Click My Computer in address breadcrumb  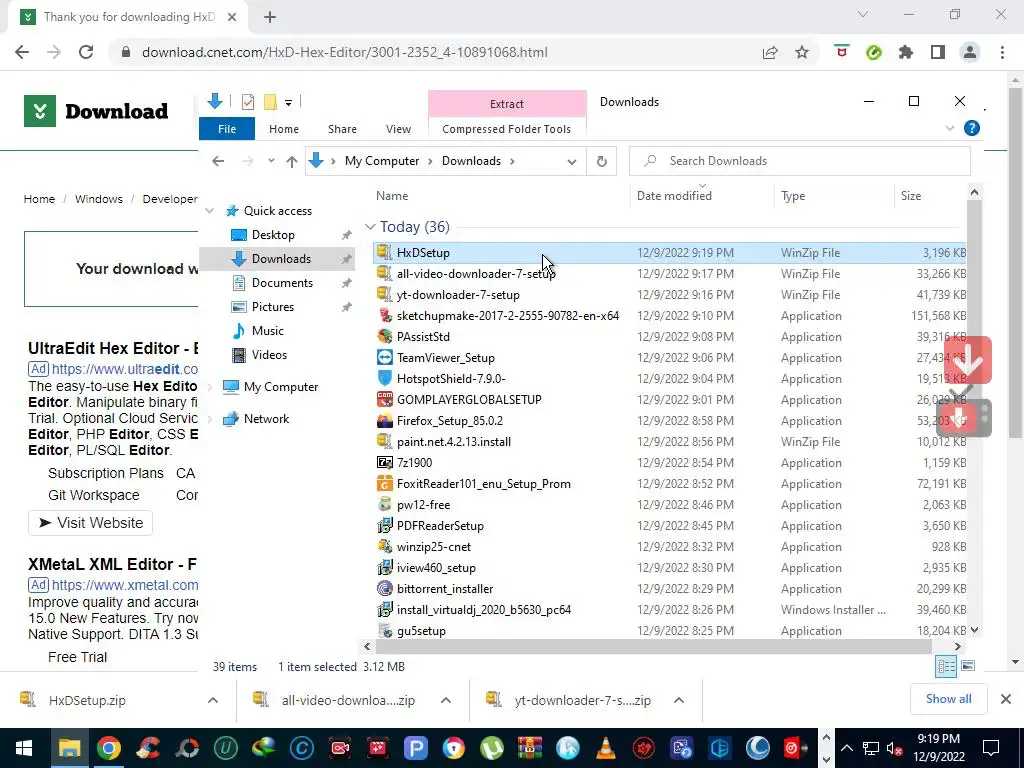(382, 161)
